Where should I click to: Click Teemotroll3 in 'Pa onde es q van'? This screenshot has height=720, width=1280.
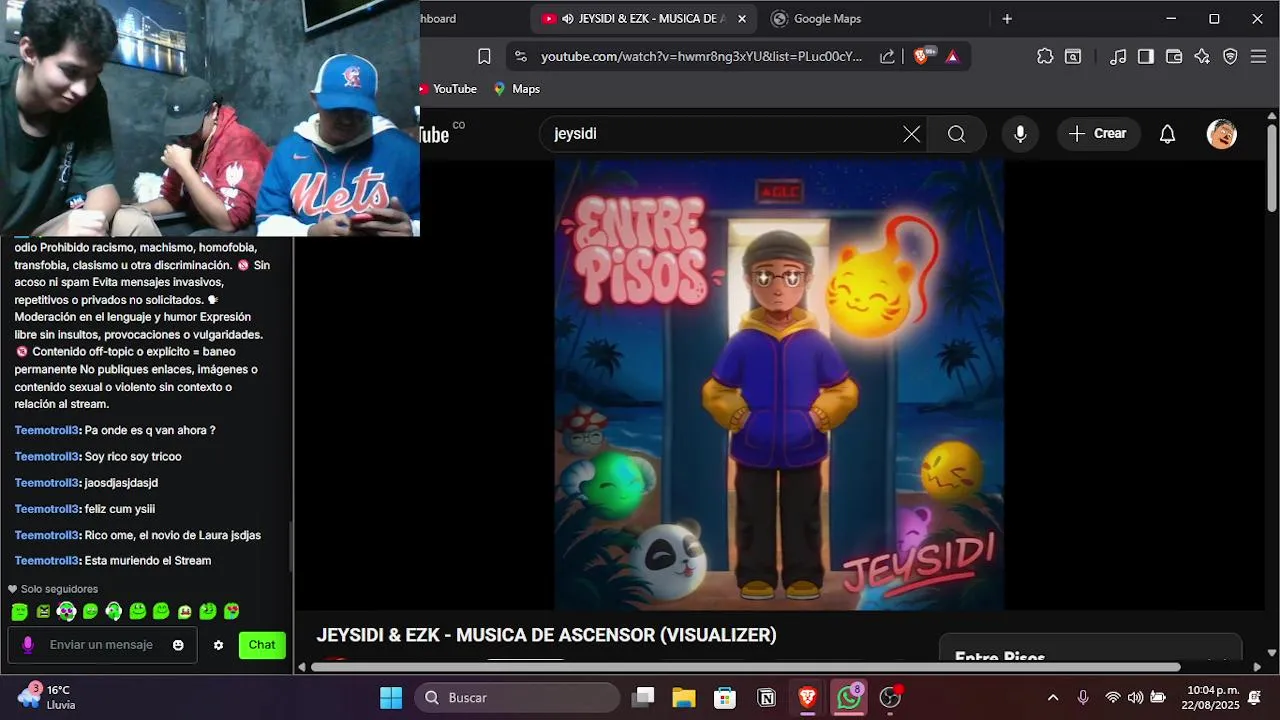[46, 431]
